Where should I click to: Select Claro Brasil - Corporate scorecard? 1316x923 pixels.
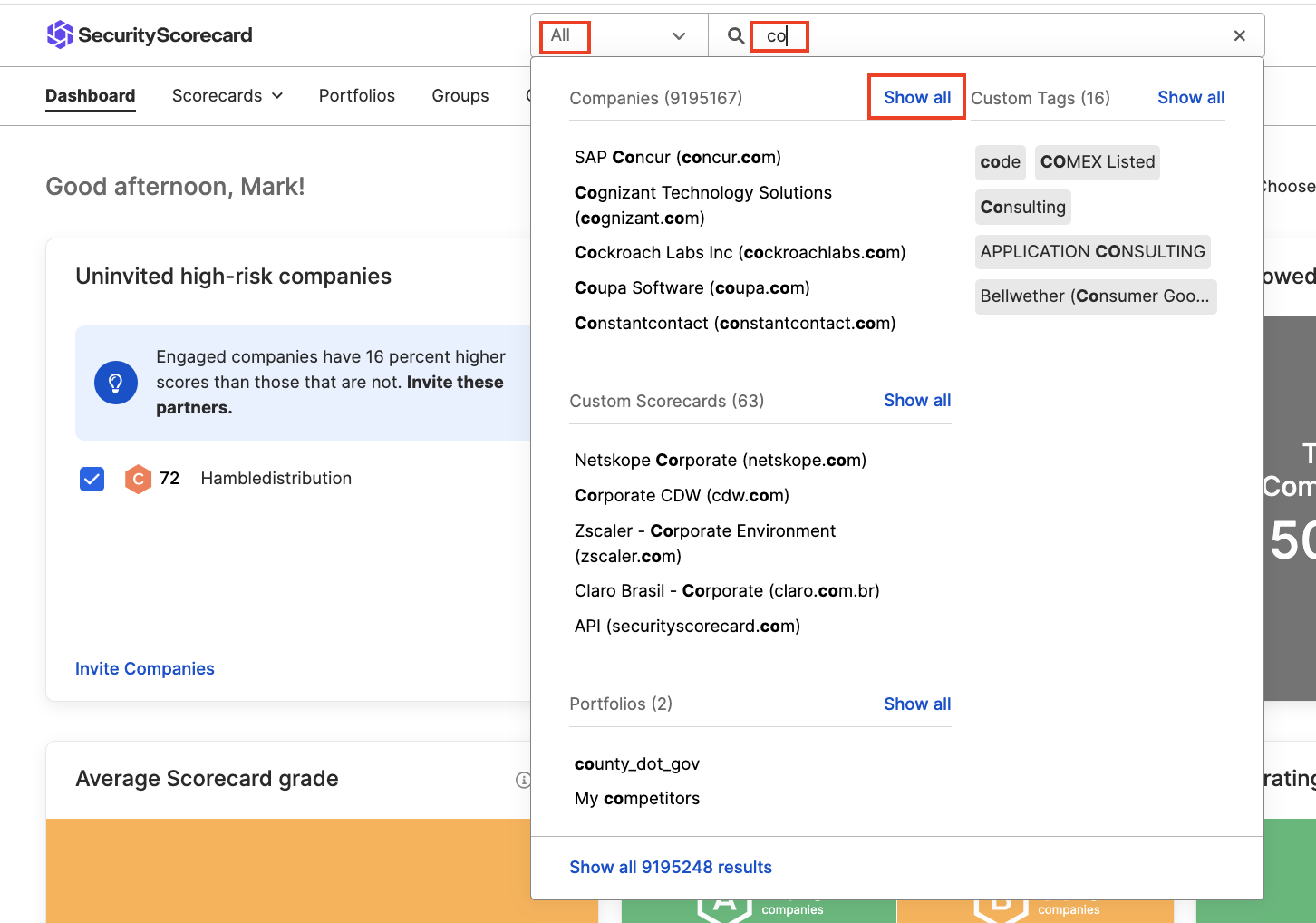tap(727, 590)
